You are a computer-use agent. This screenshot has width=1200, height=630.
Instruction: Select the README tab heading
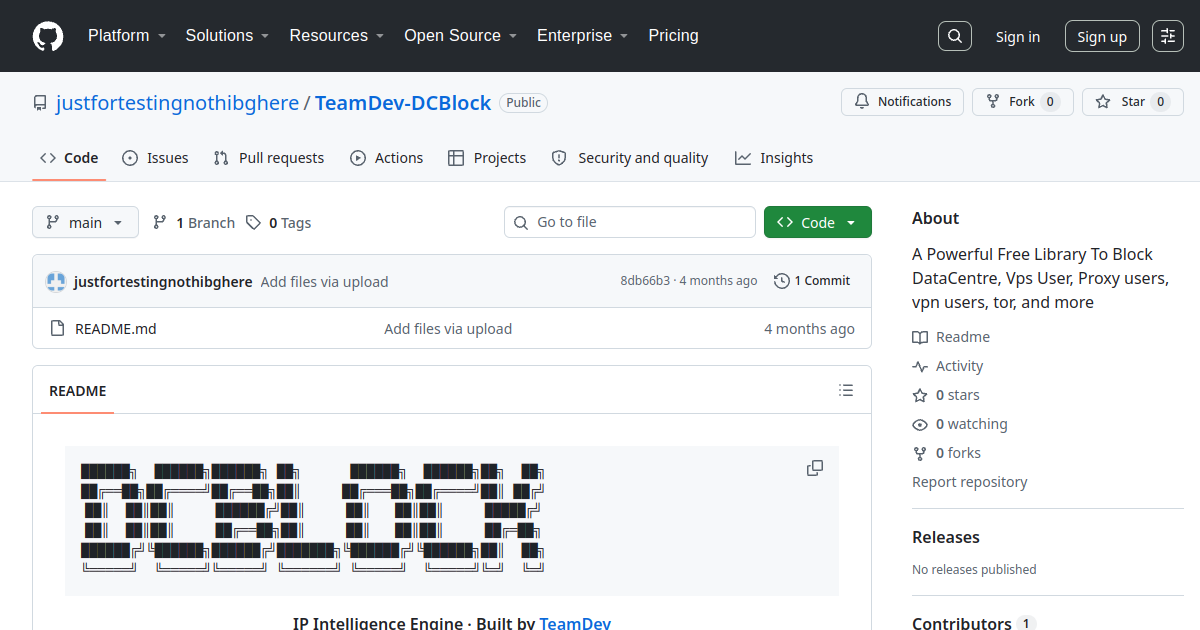coord(78,391)
